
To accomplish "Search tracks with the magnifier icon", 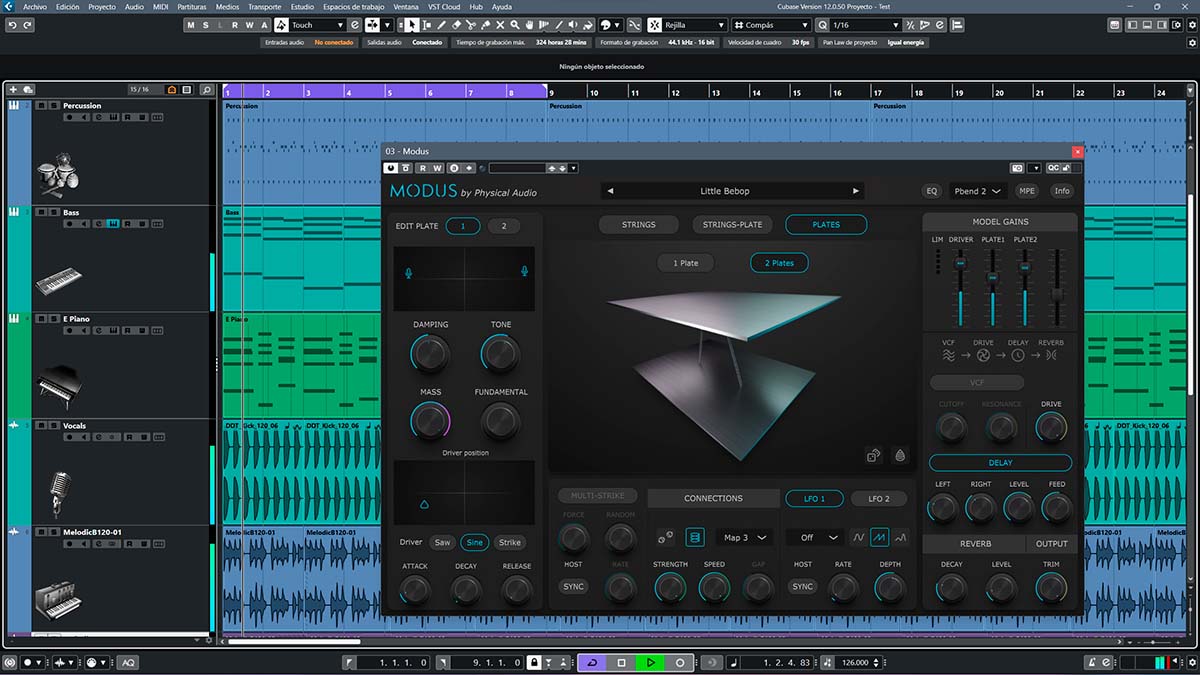I will 206,89.
